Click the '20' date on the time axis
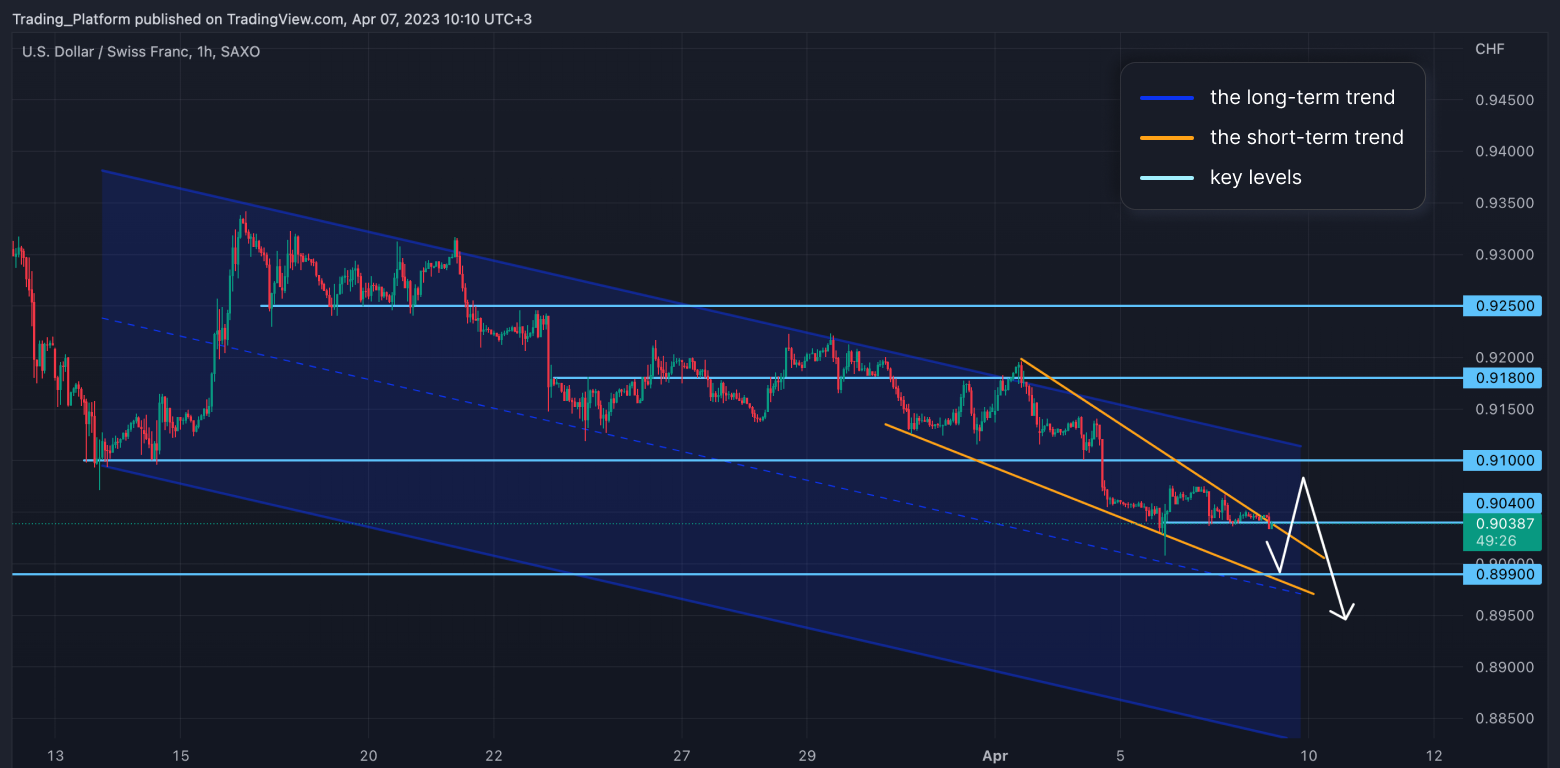The image size is (1560, 768). pos(368,755)
